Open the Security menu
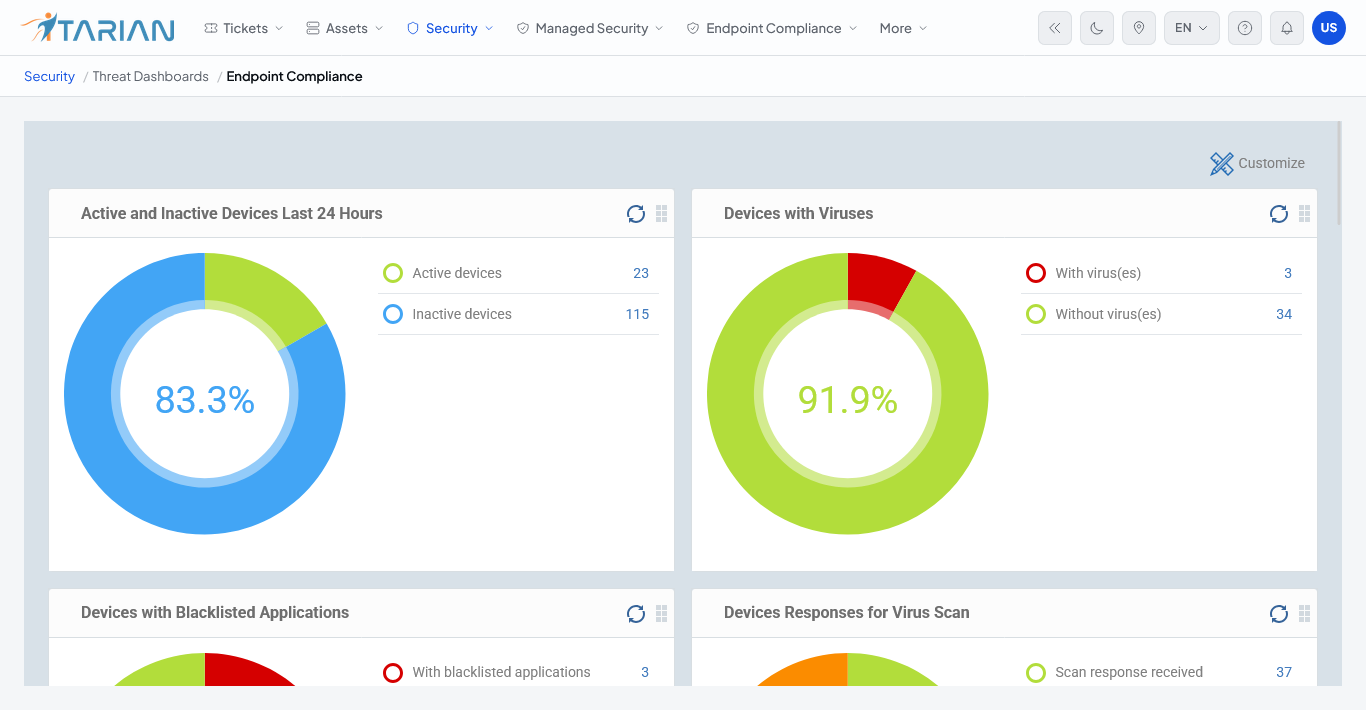Viewport: 1366px width, 710px height. coord(450,28)
